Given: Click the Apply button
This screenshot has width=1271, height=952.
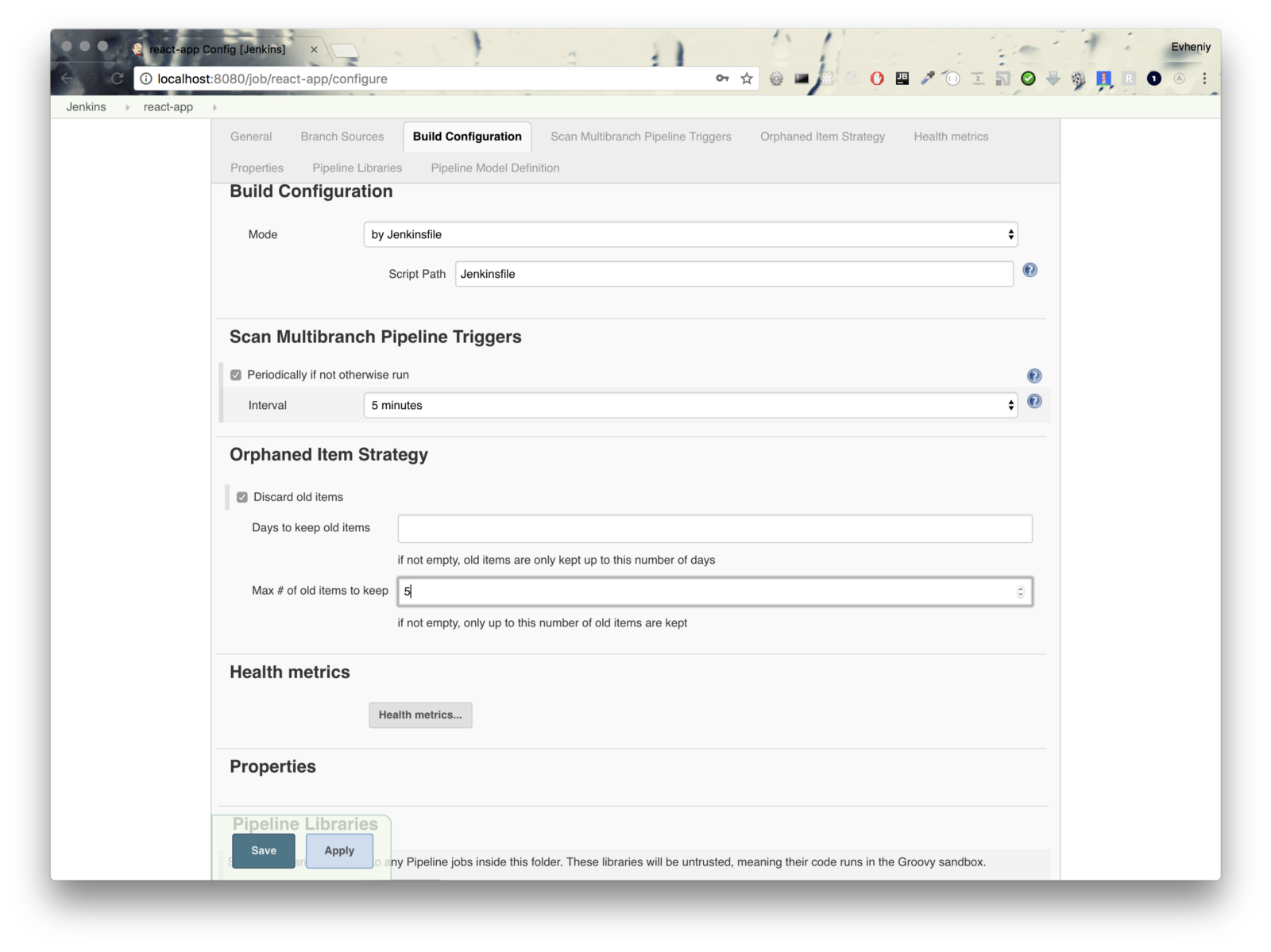Looking at the screenshot, I should [339, 850].
